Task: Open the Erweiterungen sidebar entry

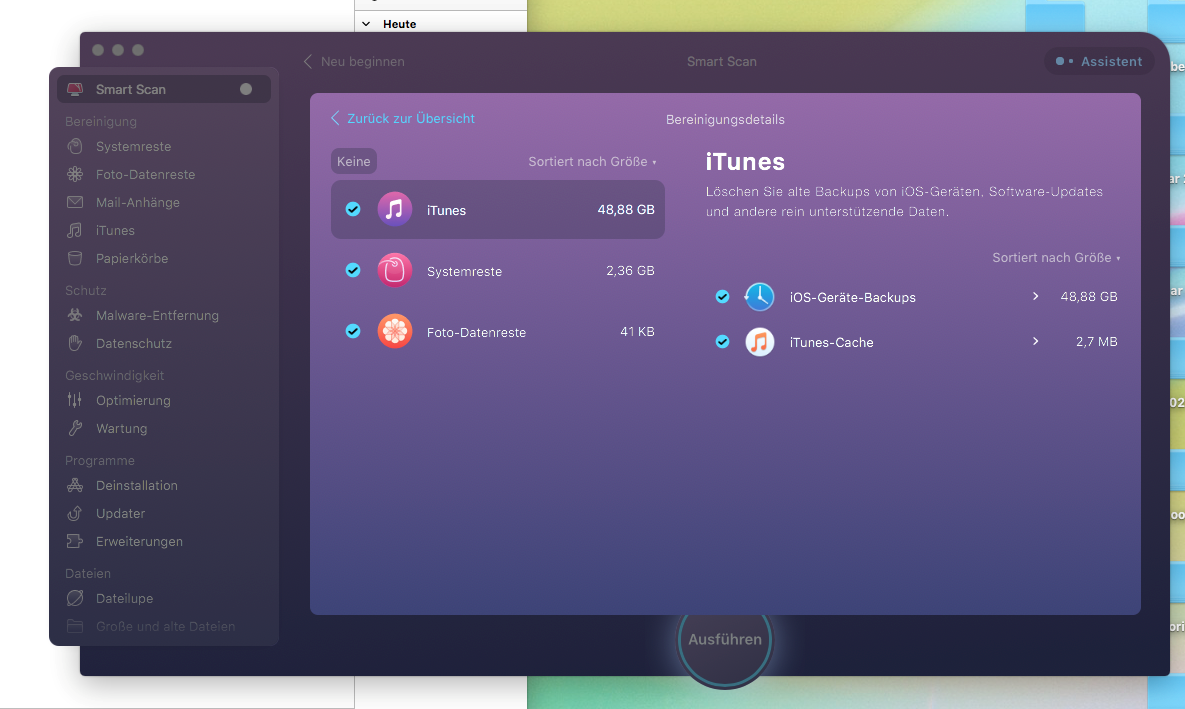Action: point(163,541)
